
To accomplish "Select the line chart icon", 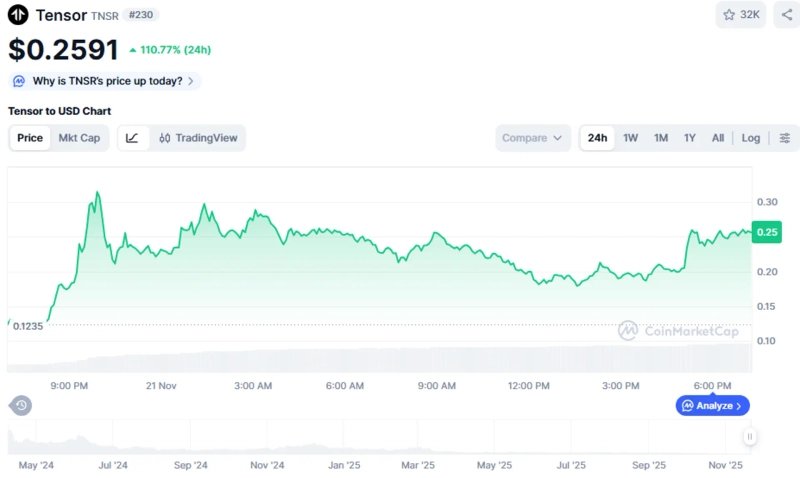I will pyautogui.click(x=133, y=138).
